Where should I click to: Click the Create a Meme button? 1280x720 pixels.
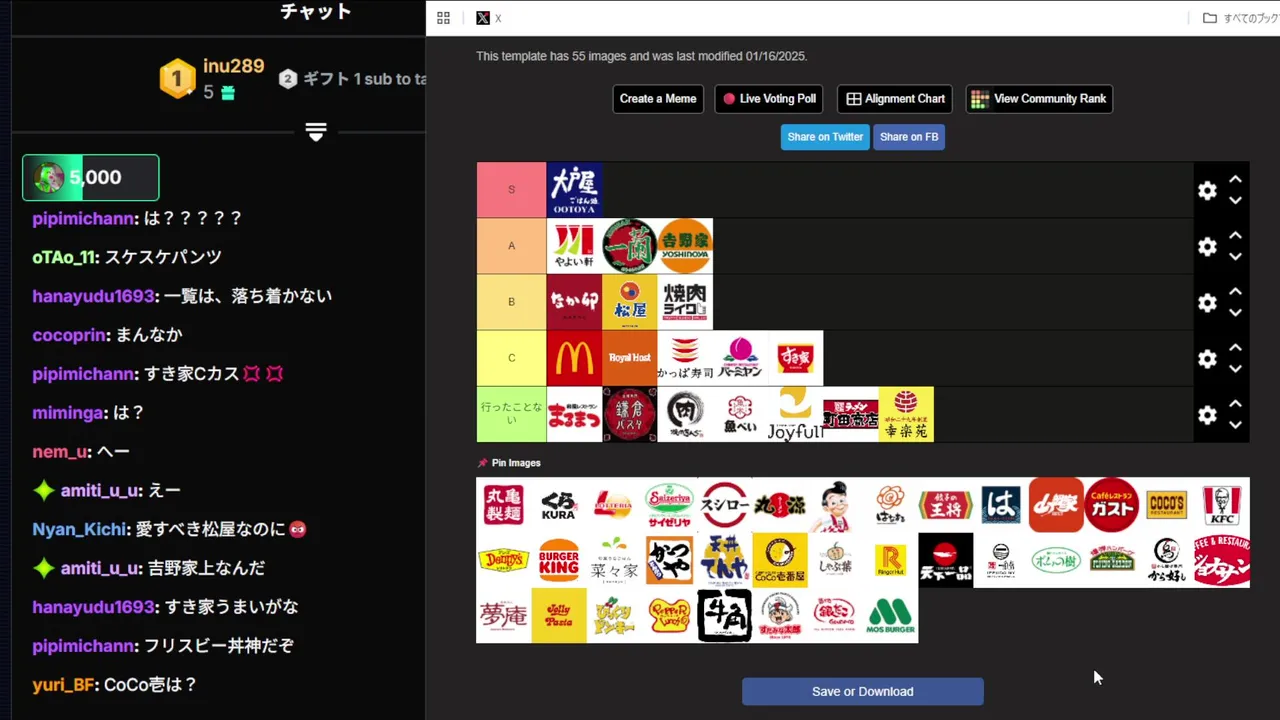658,99
